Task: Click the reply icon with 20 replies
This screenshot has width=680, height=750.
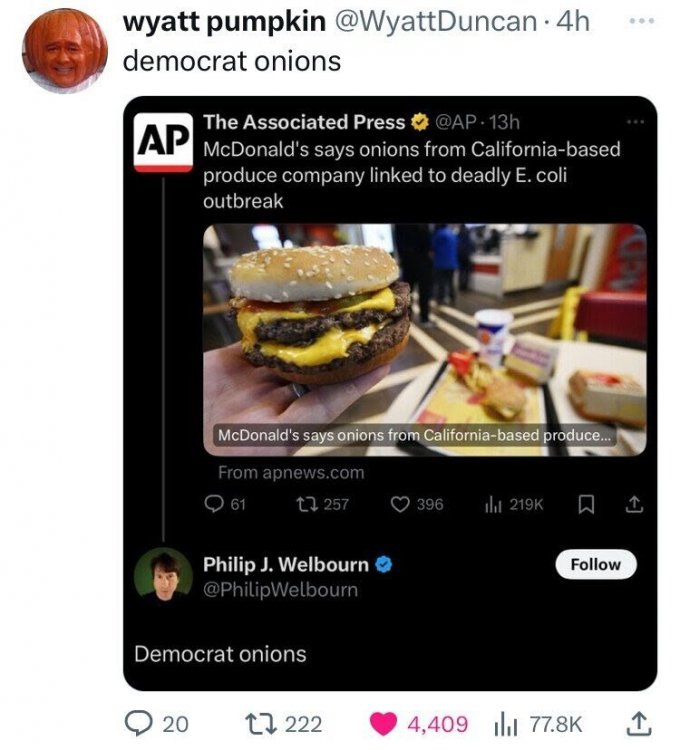Action: [x=137, y=722]
